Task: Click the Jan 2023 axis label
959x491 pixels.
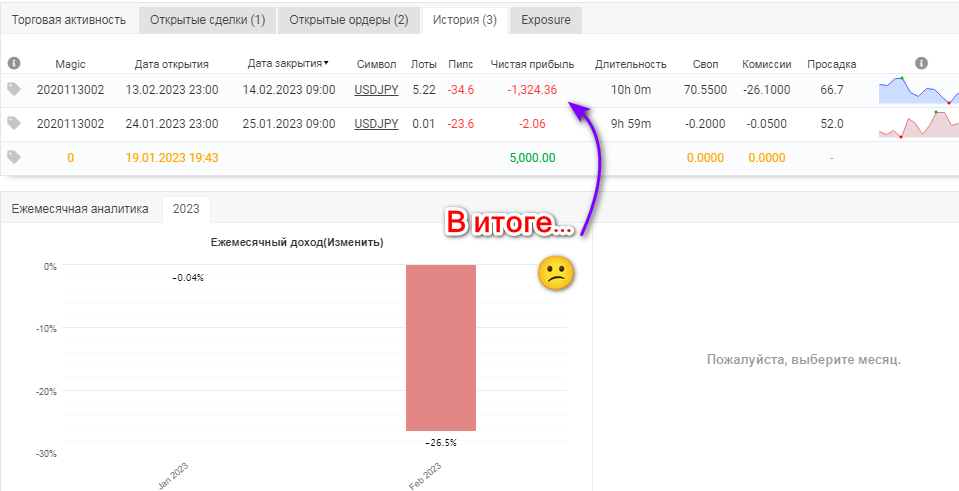Action: (174, 476)
